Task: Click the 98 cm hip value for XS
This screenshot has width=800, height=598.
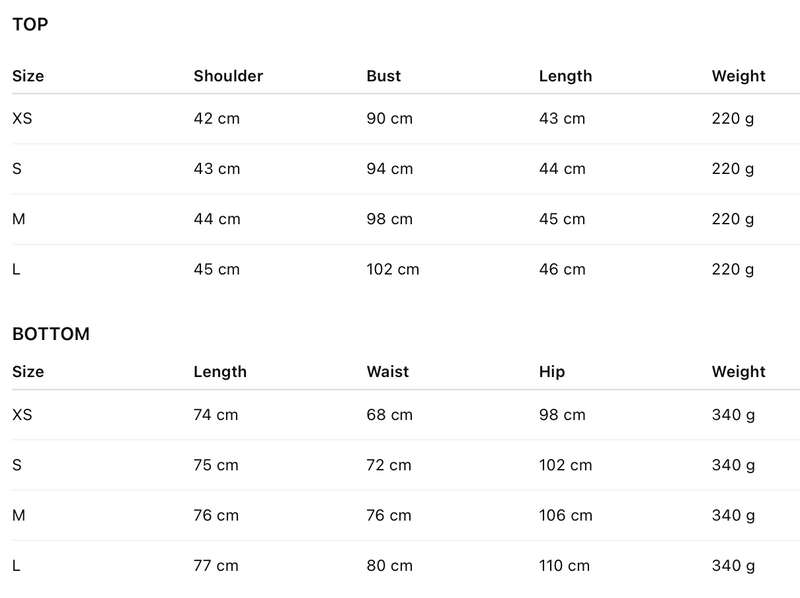Action: pyautogui.click(x=562, y=415)
